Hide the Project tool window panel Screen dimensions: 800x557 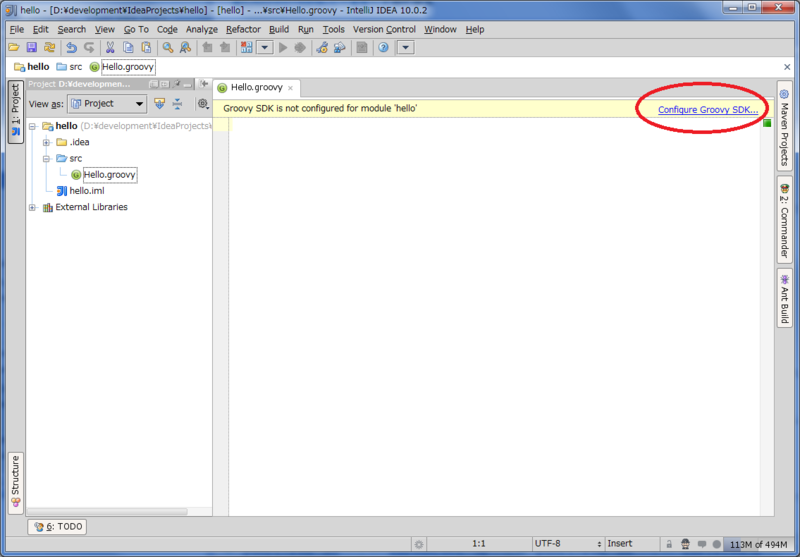tap(188, 84)
